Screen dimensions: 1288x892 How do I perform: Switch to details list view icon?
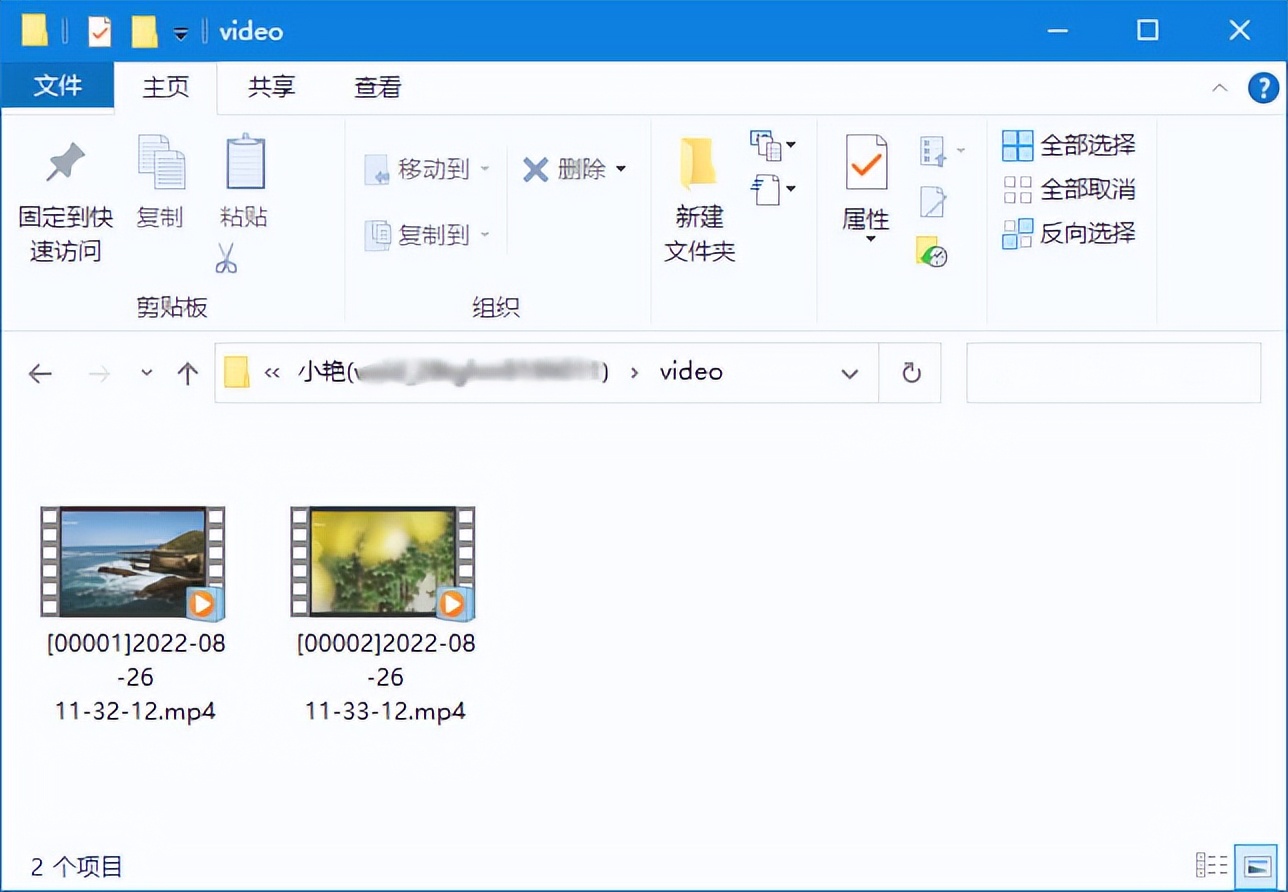tap(1211, 865)
